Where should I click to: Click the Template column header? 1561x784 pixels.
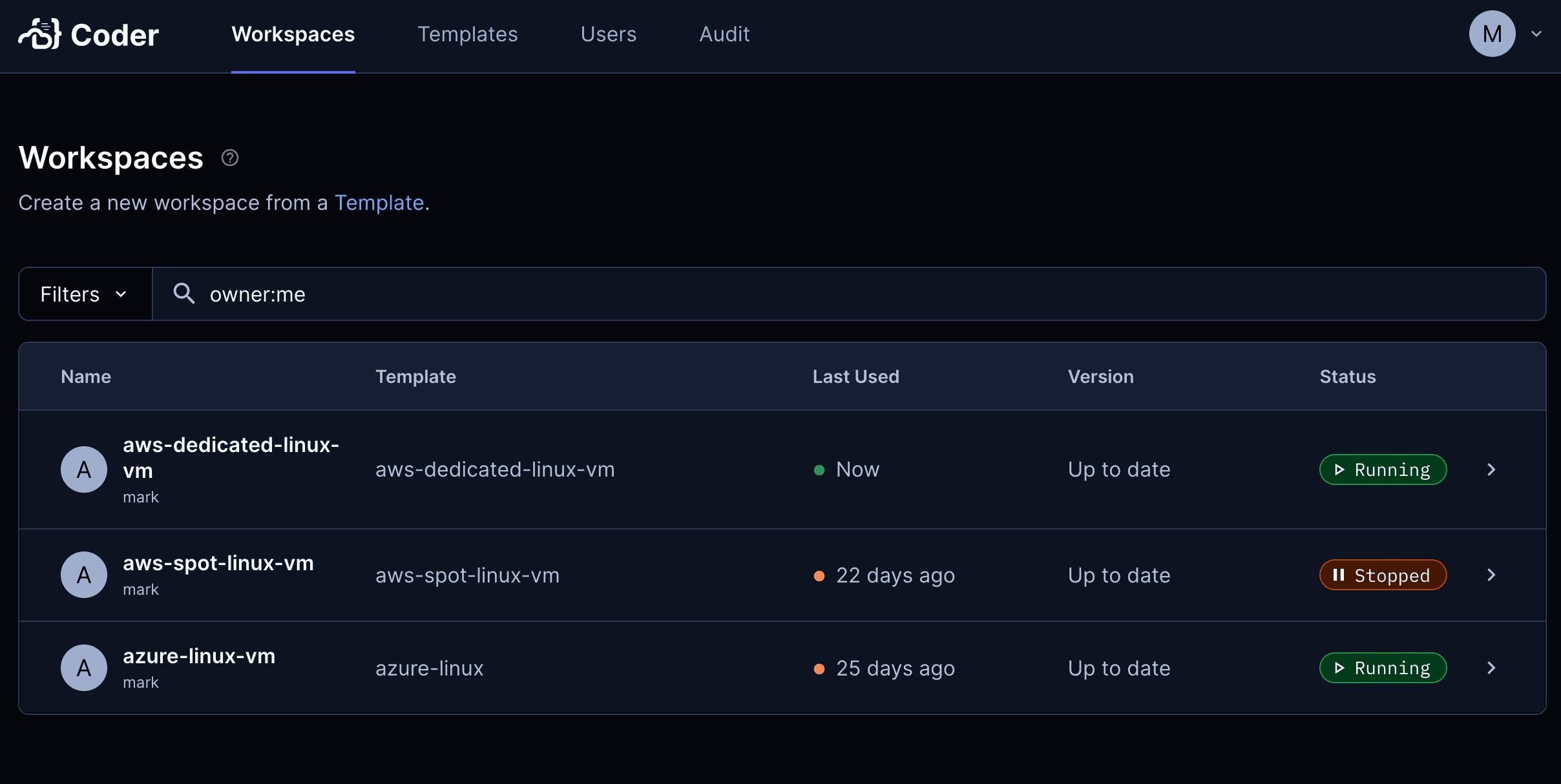click(416, 377)
